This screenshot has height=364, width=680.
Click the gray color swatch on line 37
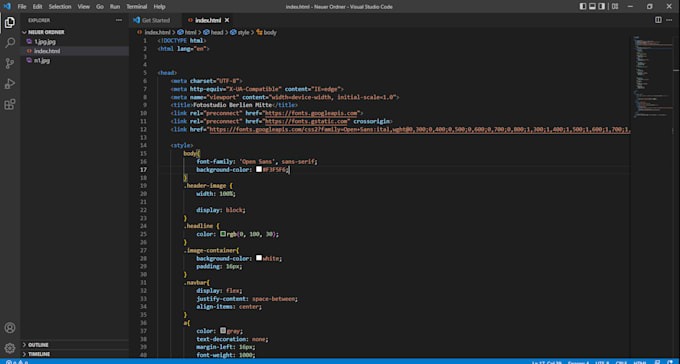coord(223,331)
